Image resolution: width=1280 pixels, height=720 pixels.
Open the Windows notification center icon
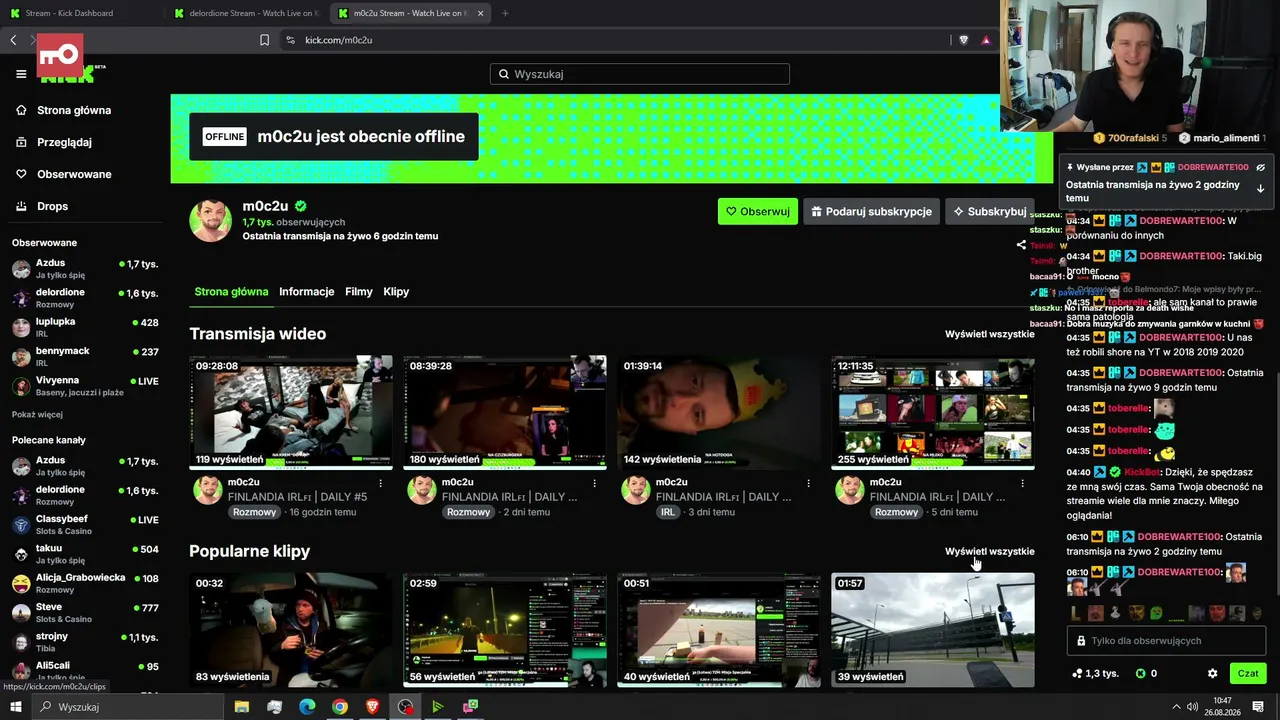pos(1258,707)
